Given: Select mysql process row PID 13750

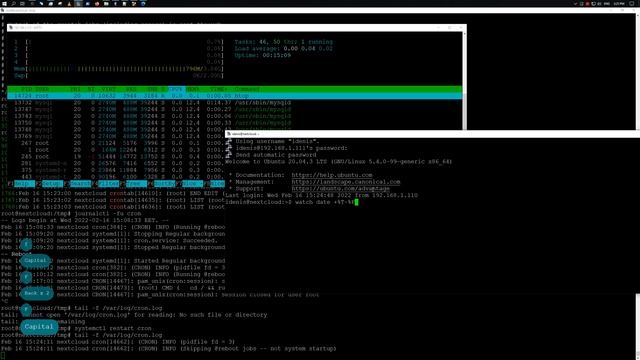Looking at the screenshot, I should 235,123.
